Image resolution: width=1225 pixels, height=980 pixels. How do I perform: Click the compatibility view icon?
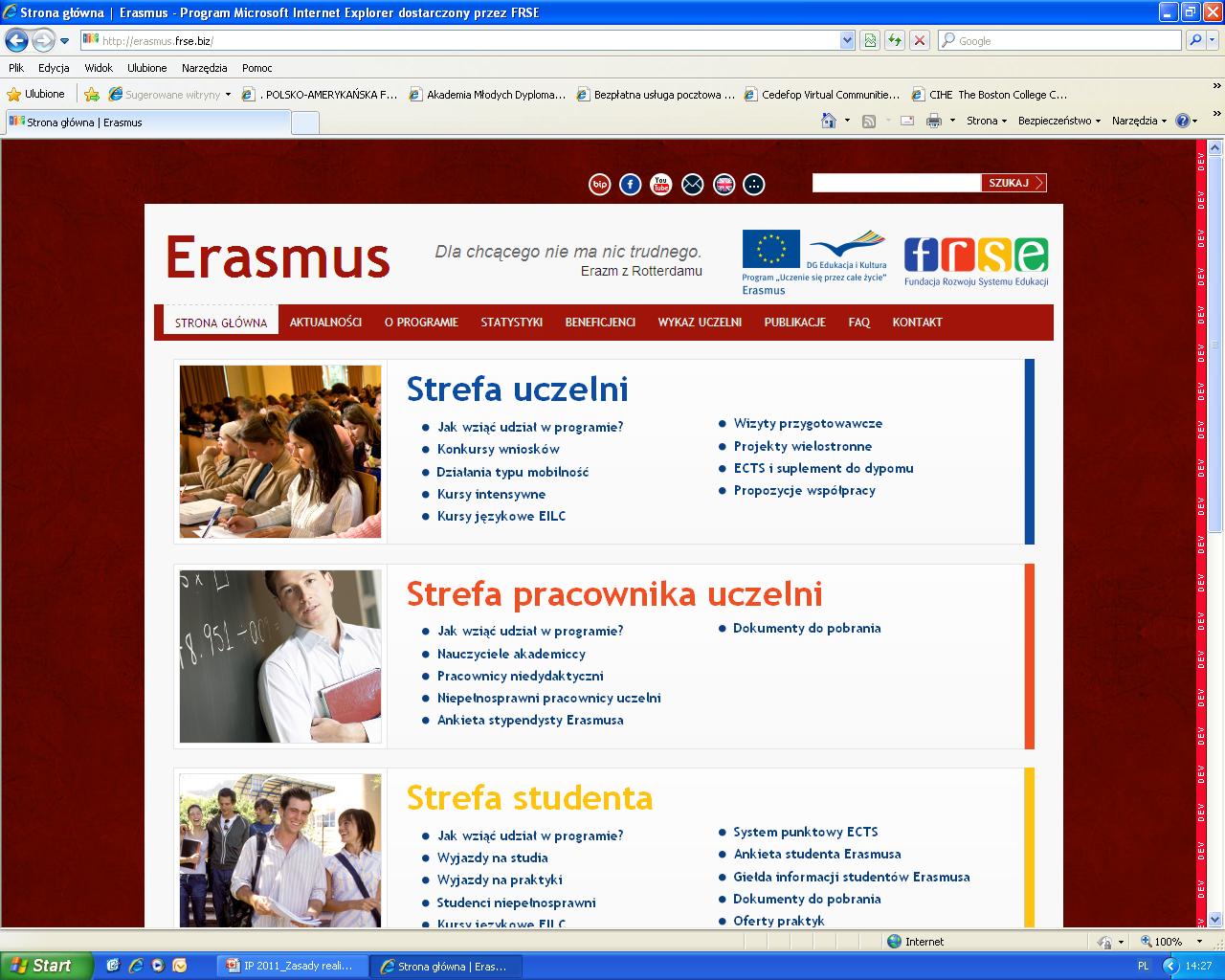(870, 40)
